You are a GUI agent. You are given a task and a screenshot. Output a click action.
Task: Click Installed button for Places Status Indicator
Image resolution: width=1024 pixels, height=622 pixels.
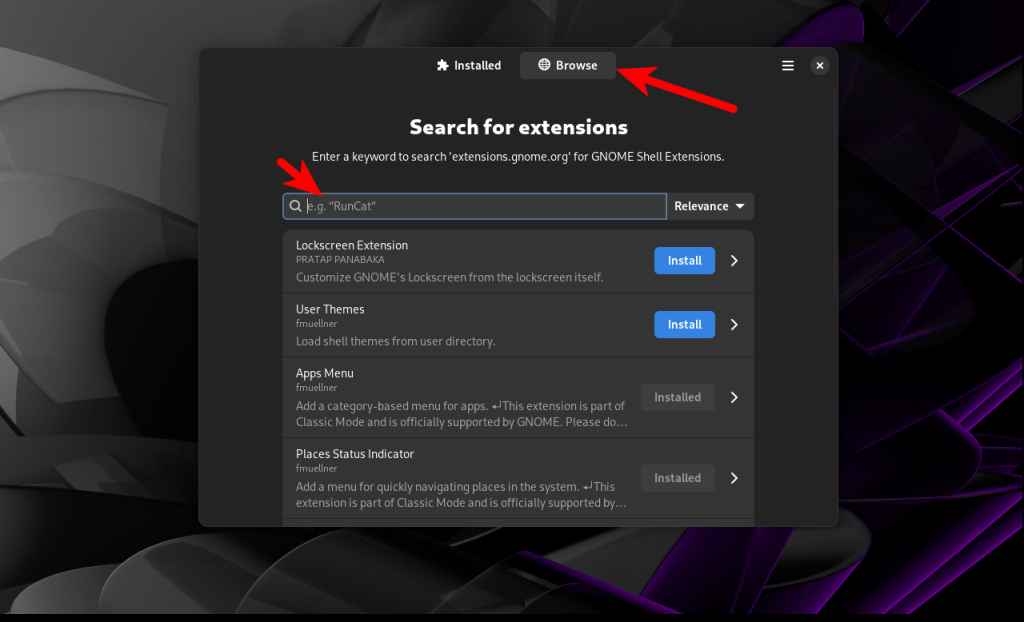[677, 478]
